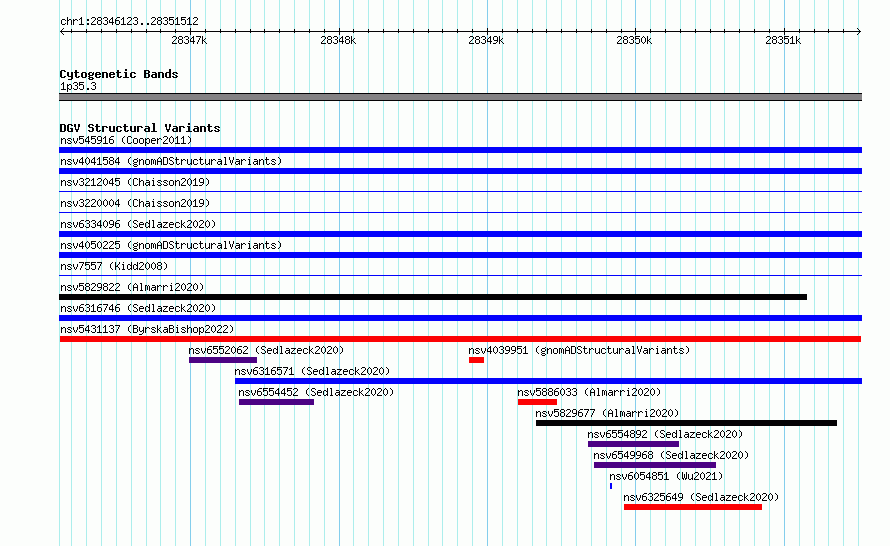Click the black bar of nsv5829822

(433, 297)
